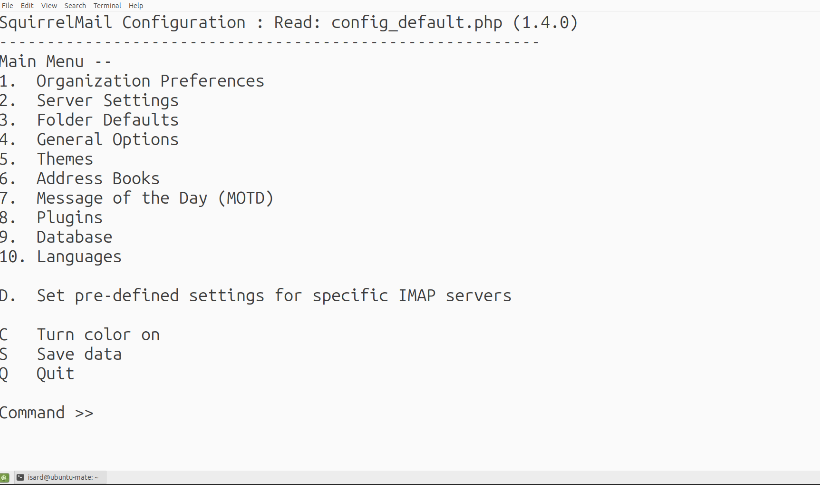Viewport: 820px width, 485px height.
Task: Click the General Options text line
Action: click(x=89, y=139)
